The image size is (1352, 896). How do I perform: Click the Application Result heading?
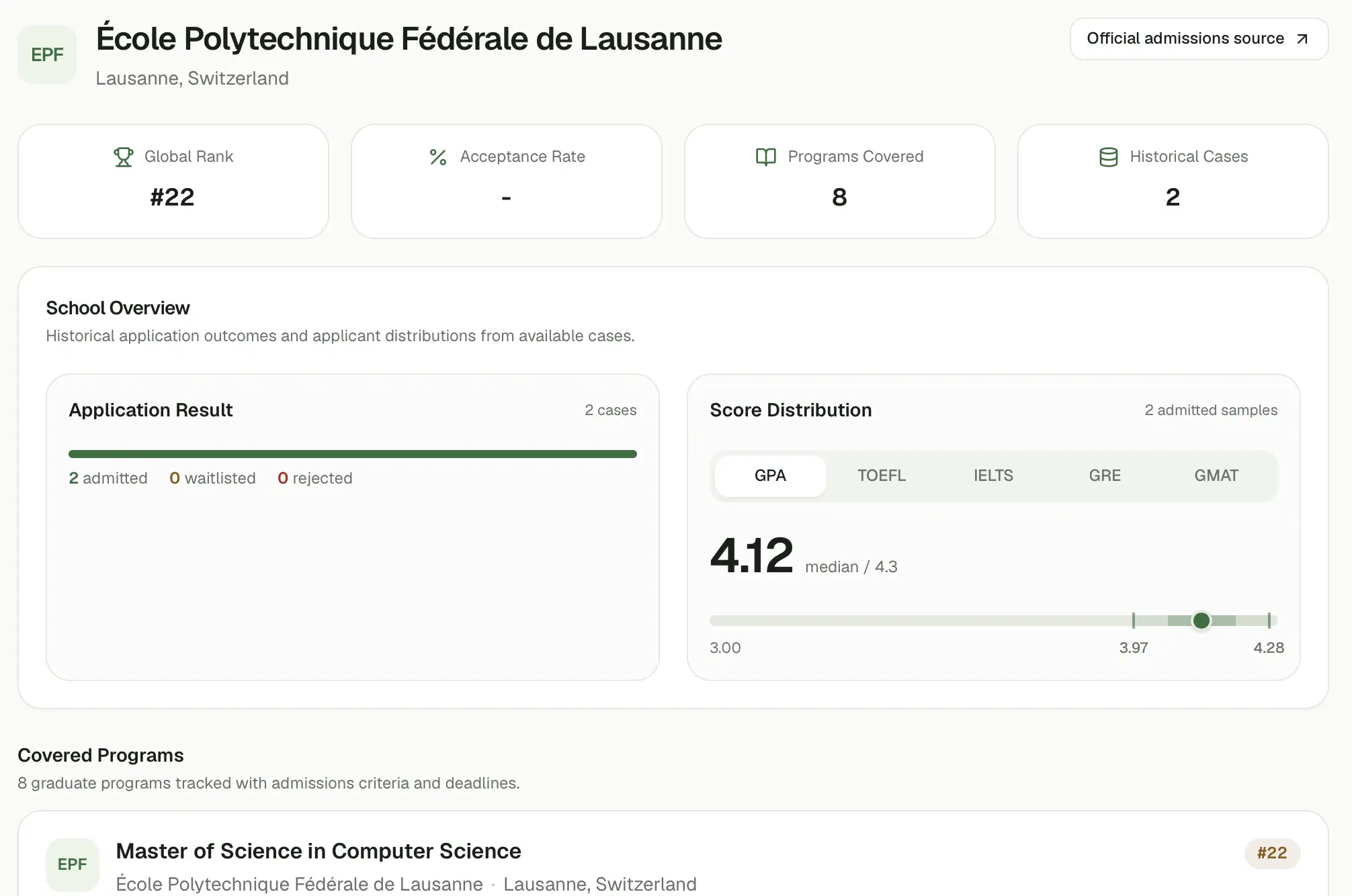tap(151, 410)
